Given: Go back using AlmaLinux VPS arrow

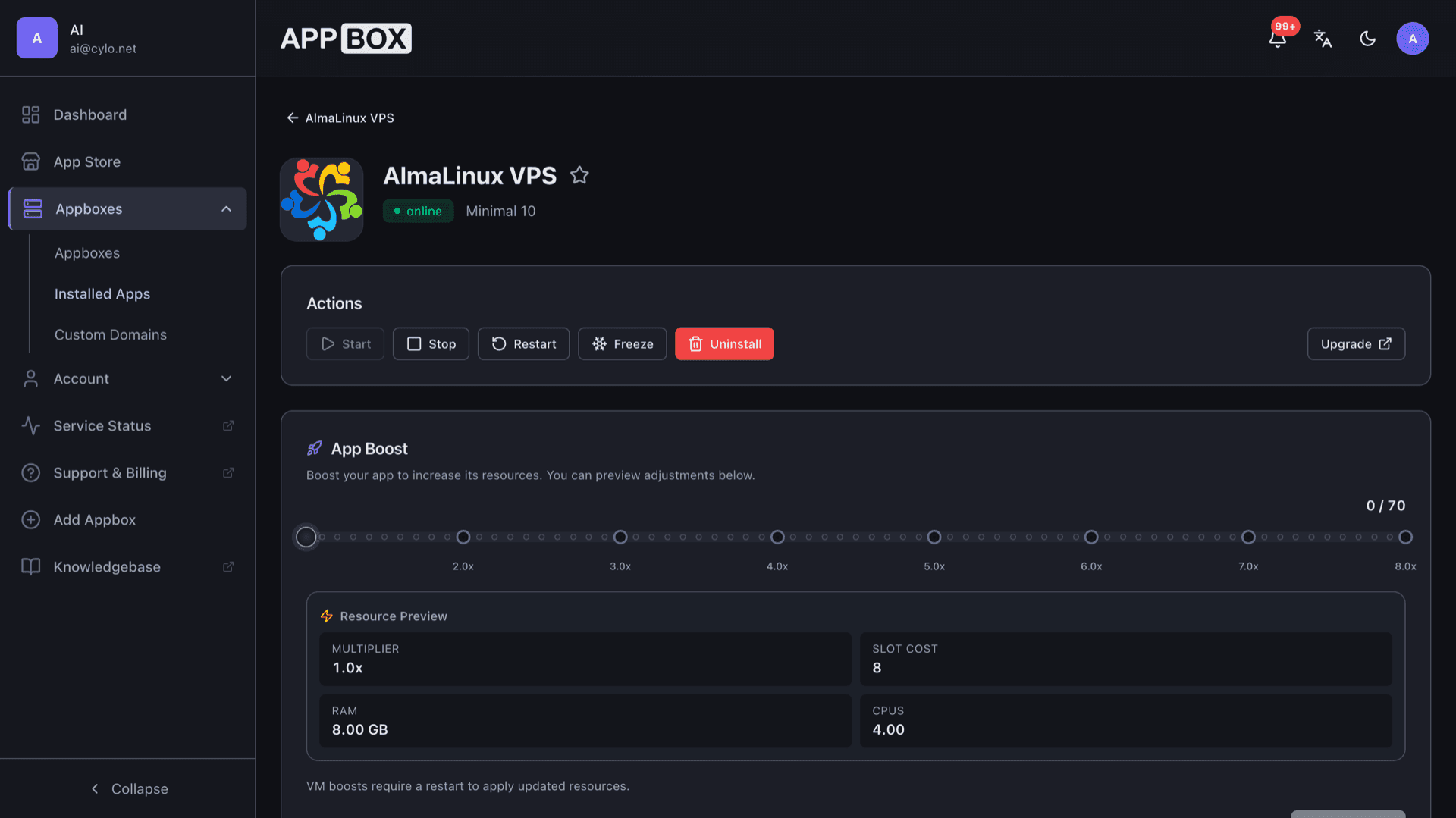Looking at the screenshot, I should pos(340,118).
